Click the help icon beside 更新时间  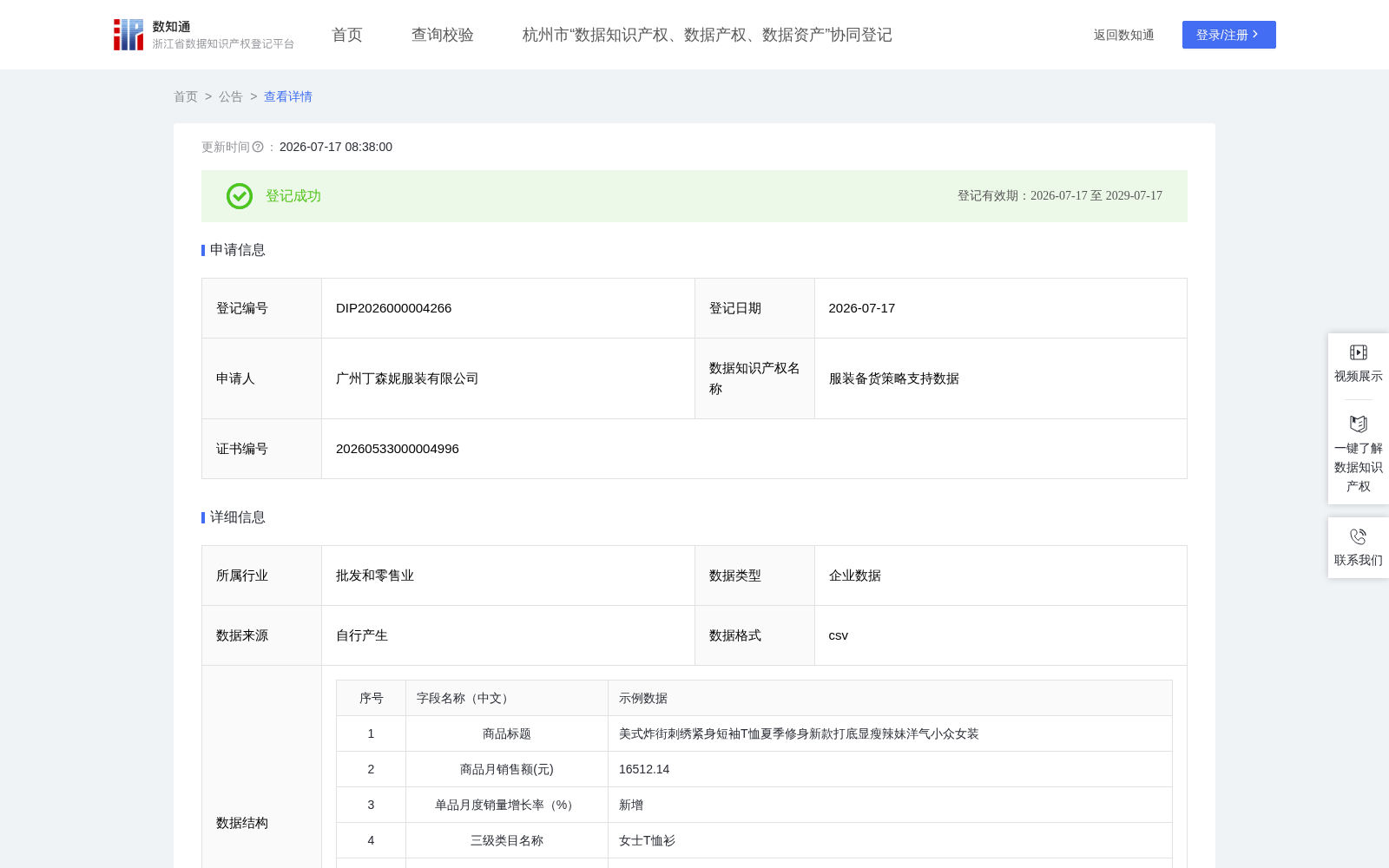258,147
